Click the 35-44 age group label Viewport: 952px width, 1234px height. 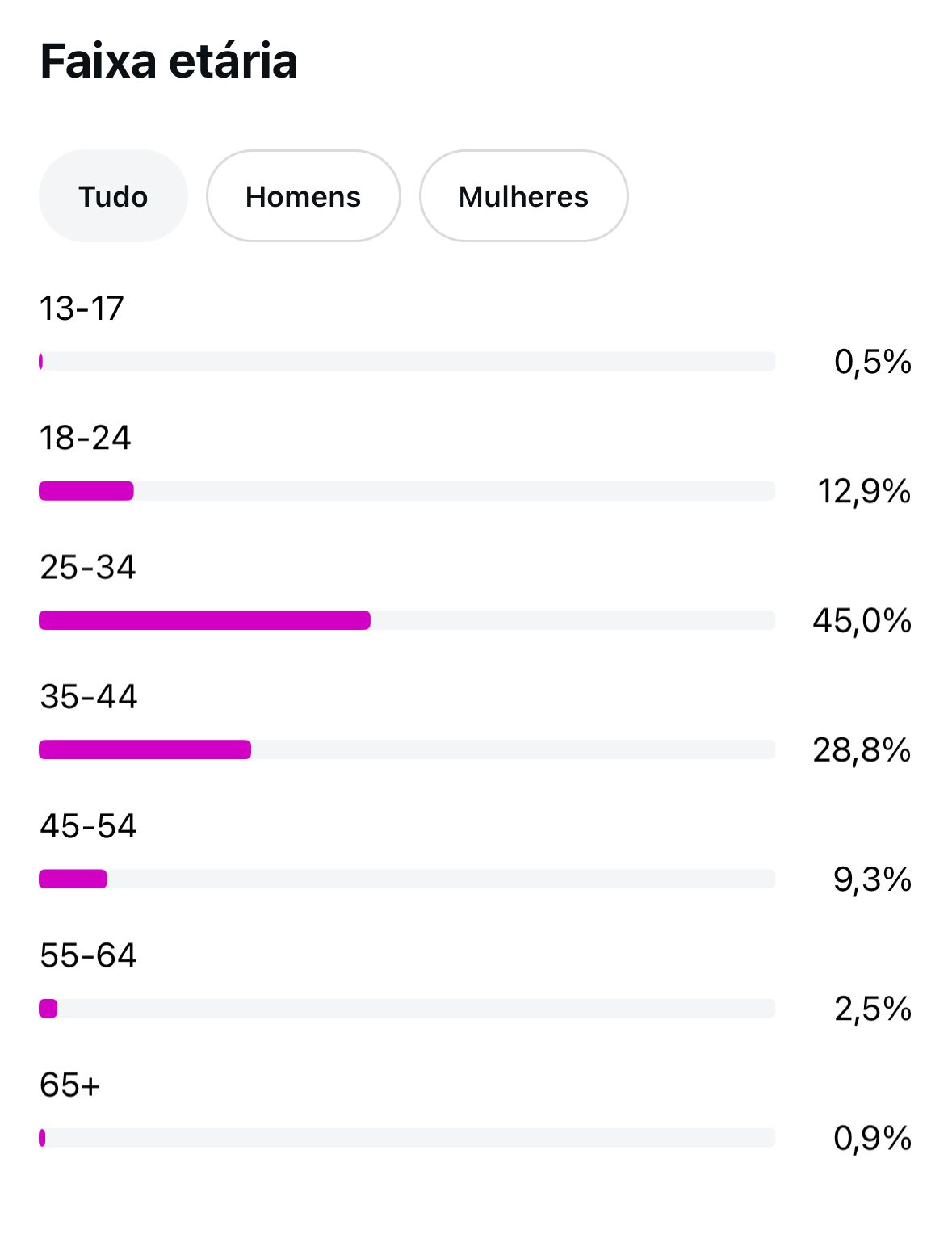tap(88, 696)
